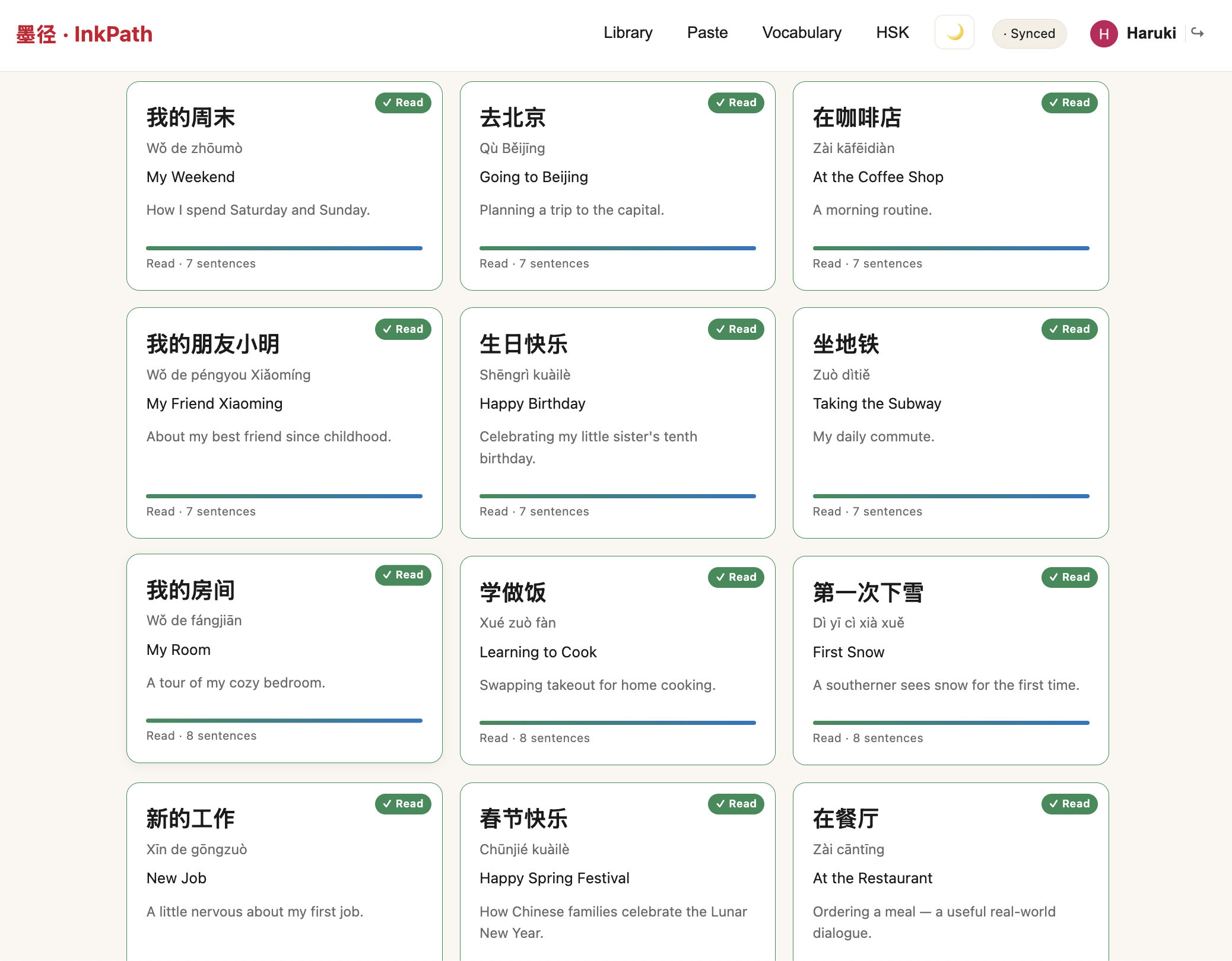Open the story titled 第一次下雪

click(868, 592)
